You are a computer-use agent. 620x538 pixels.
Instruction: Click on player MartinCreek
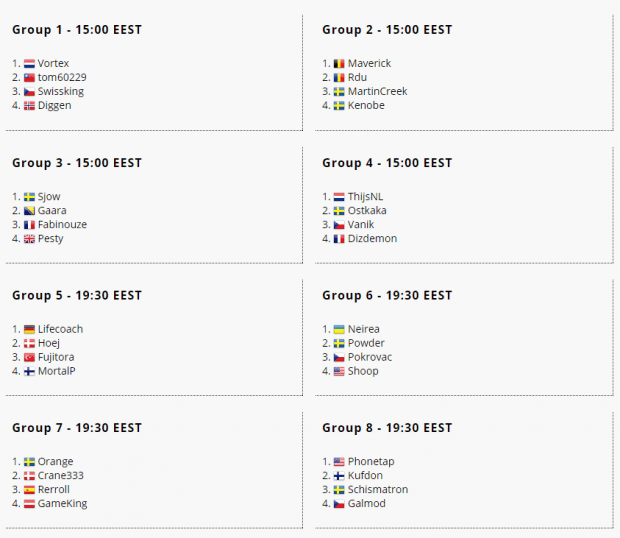[x=377, y=91]
